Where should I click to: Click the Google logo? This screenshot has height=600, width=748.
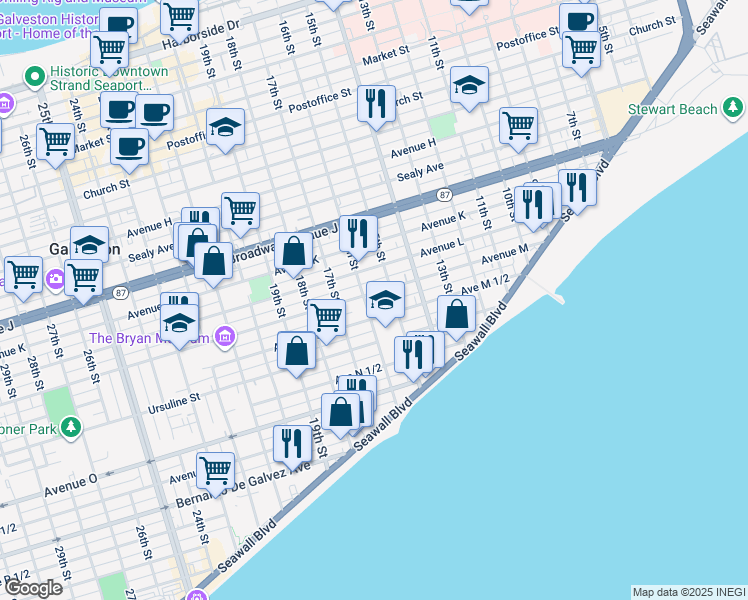tap(33, 587)
